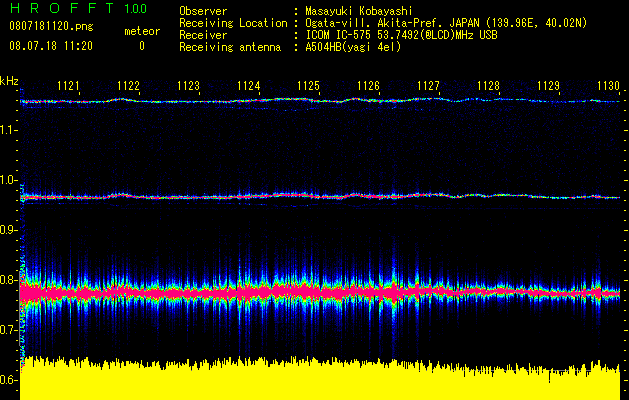Click the 0.8 kHz frequency label
The image size is (629, 400).
[x=9, y=280]
